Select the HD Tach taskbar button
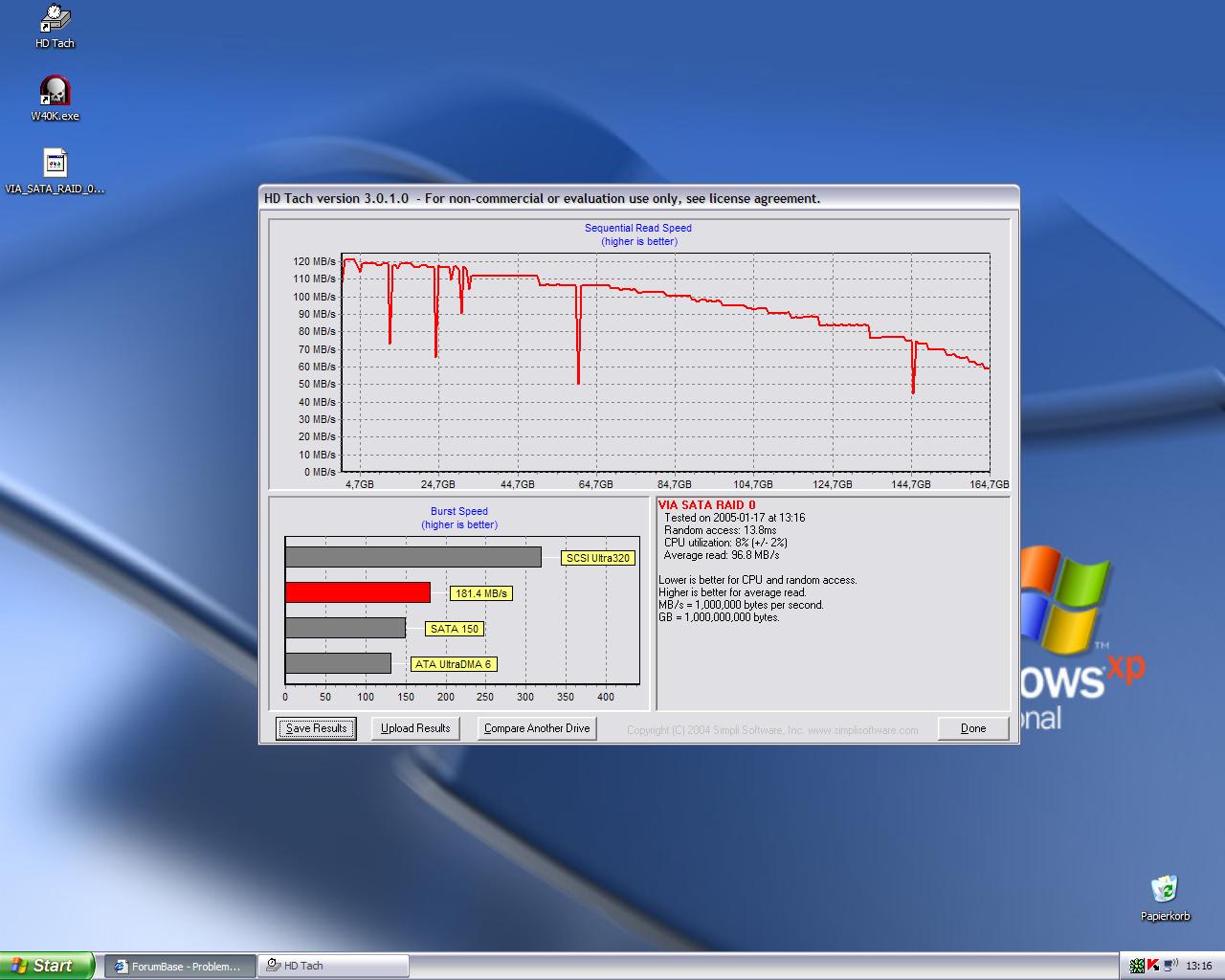The width and height of the screenshot is (1225, 980). (333, 967)
